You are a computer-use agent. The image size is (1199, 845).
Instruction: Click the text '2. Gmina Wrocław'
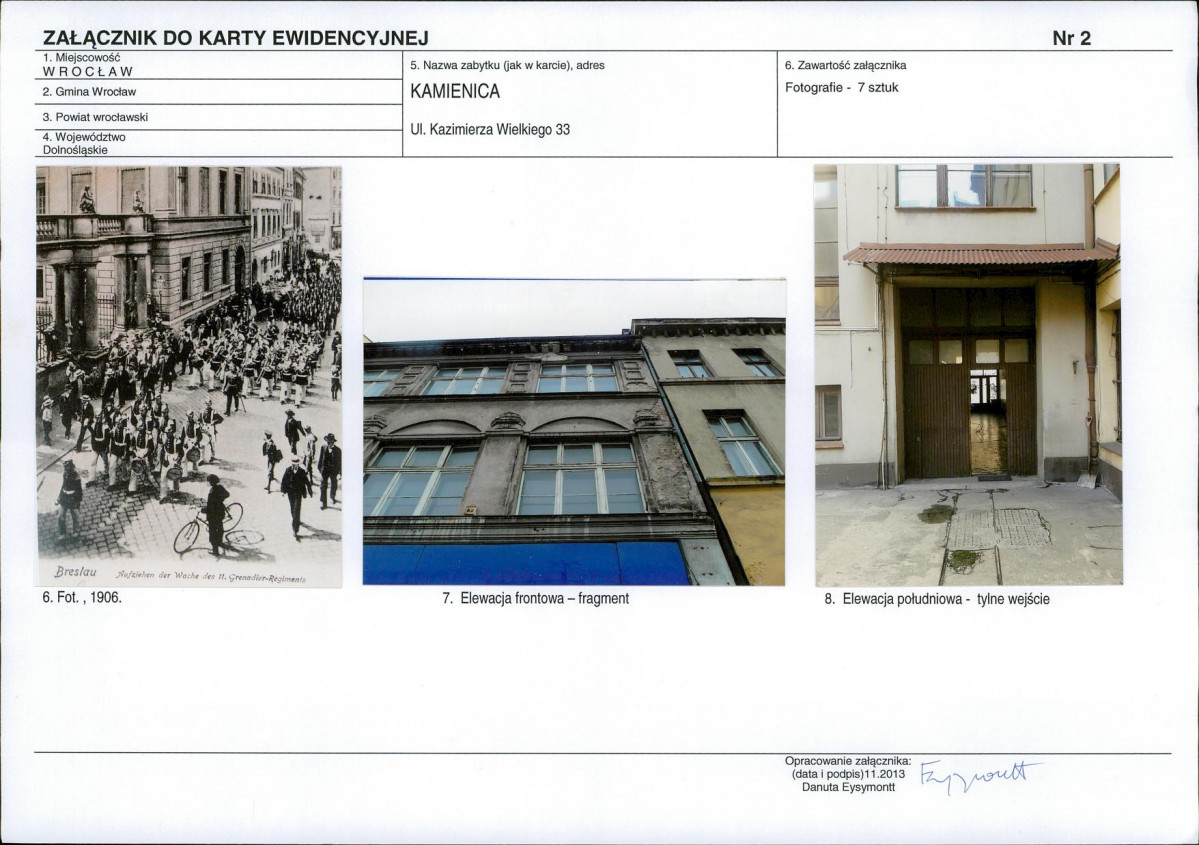[x=89, y=92]
